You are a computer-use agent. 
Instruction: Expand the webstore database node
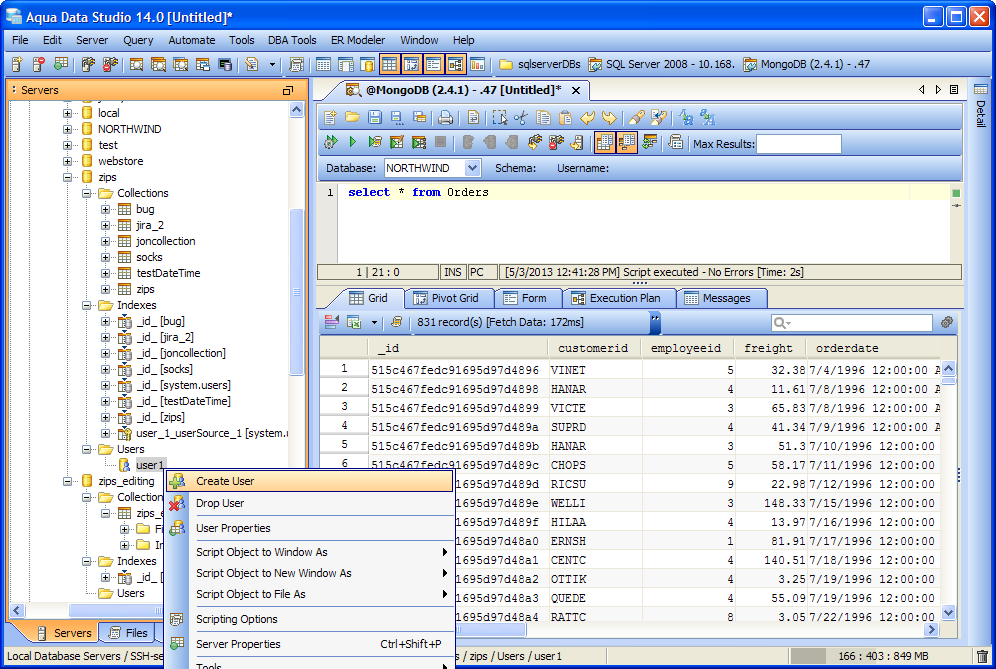coord(67,161)
